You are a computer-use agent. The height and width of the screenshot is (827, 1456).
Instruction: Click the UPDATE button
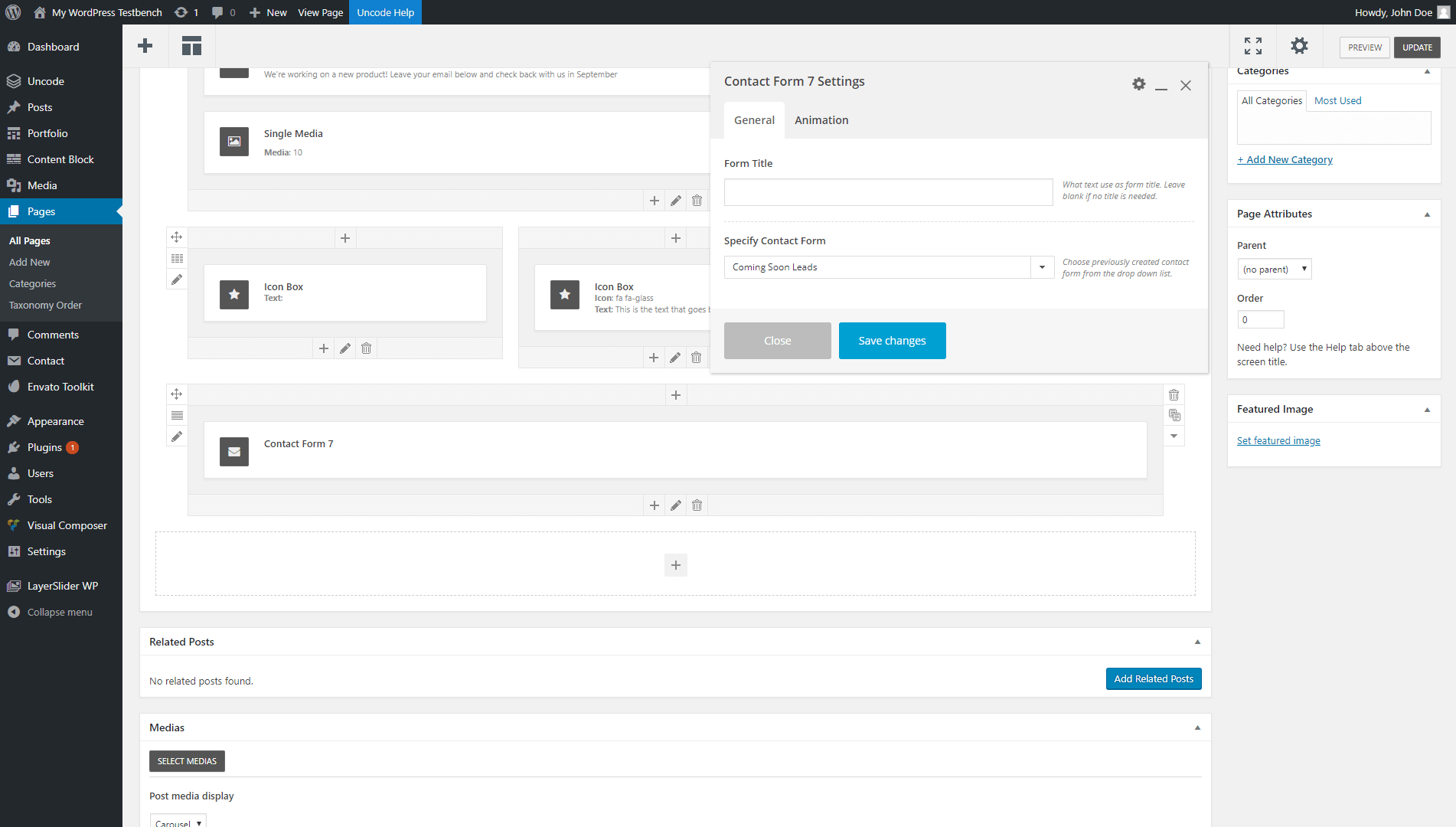click(x=1417, y=47)
